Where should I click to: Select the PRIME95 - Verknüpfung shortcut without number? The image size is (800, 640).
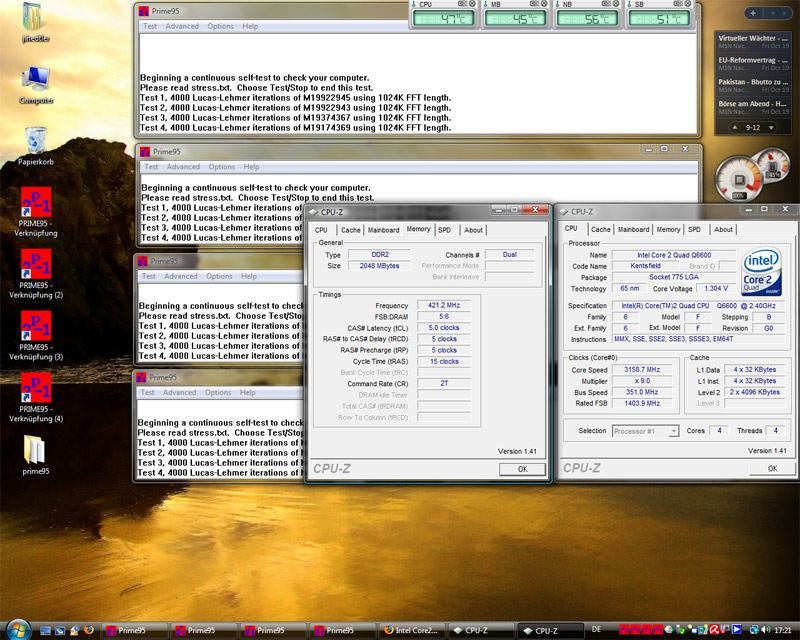[x=36, y=212]
